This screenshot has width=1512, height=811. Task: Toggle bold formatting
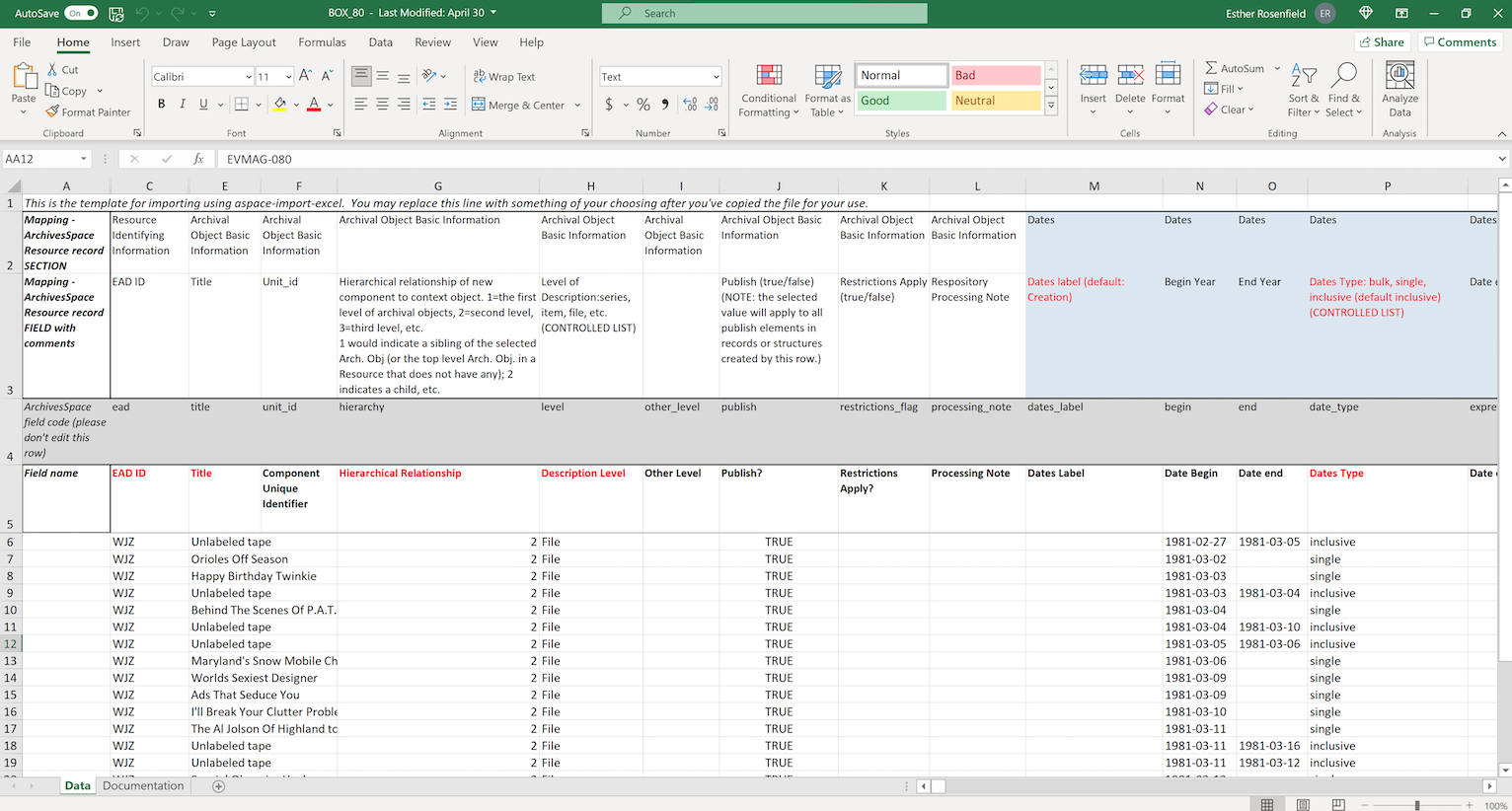[x=162, y=105]
